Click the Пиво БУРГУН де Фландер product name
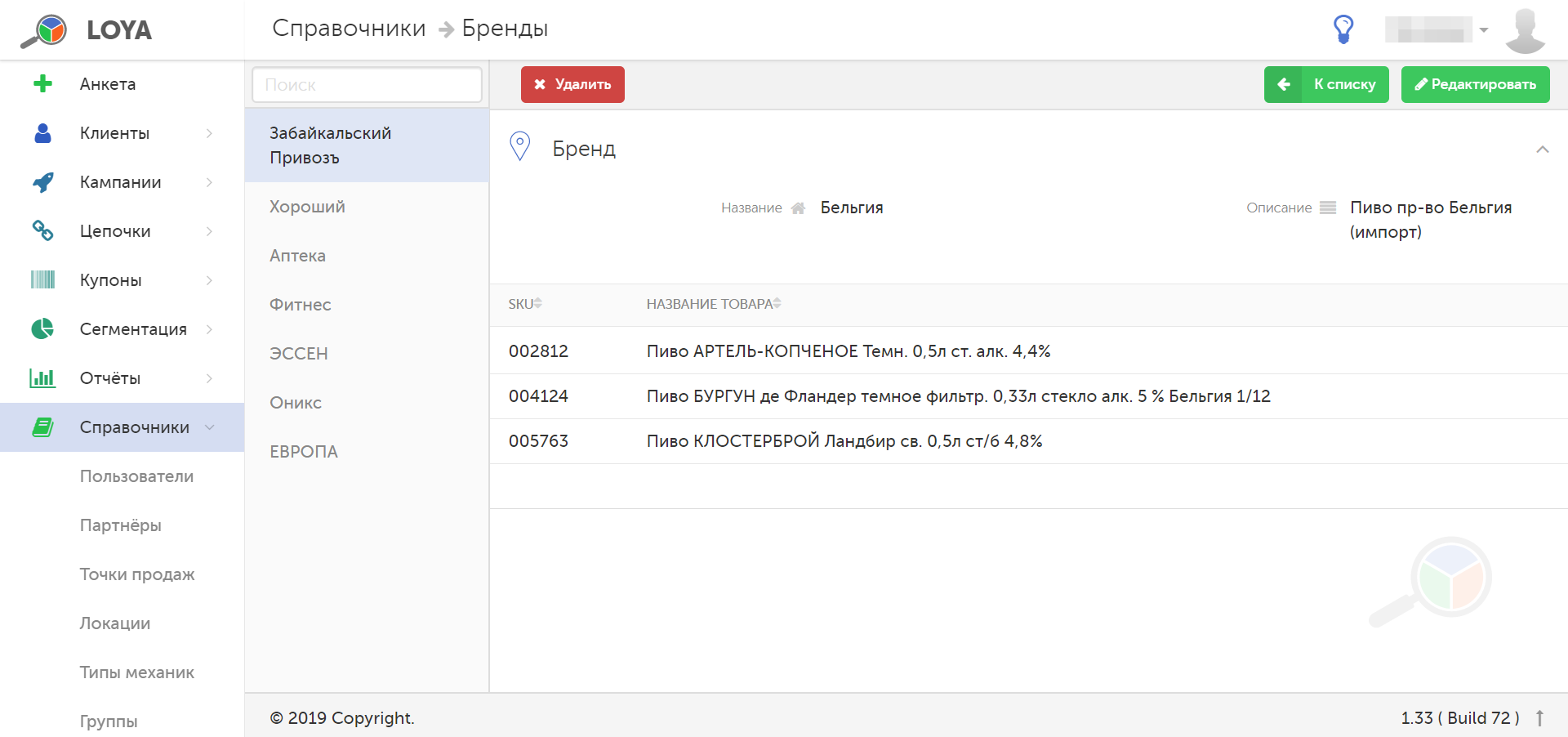Viewport: 1568px width, 737px height. [959, 396]
